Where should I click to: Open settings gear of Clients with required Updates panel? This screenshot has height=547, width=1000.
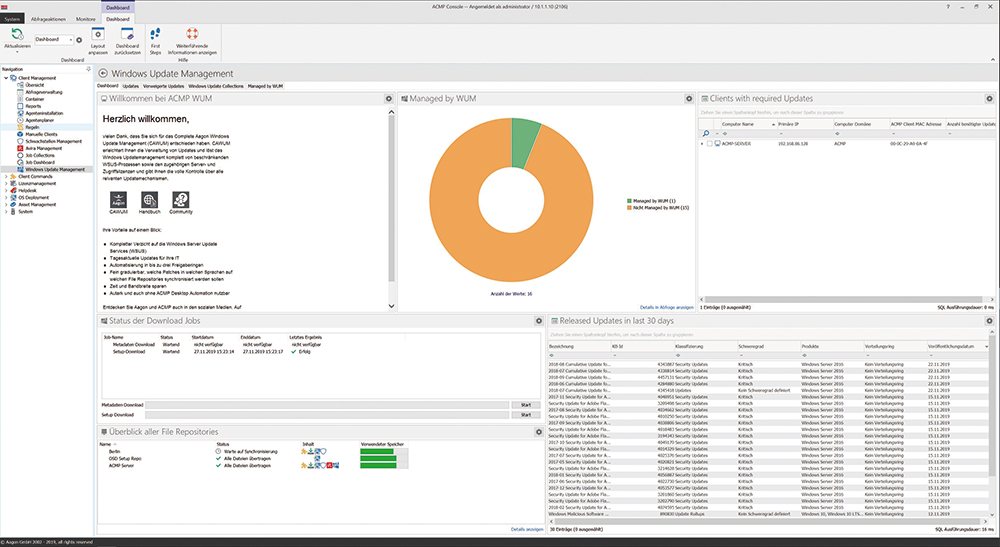click(989, 99)
